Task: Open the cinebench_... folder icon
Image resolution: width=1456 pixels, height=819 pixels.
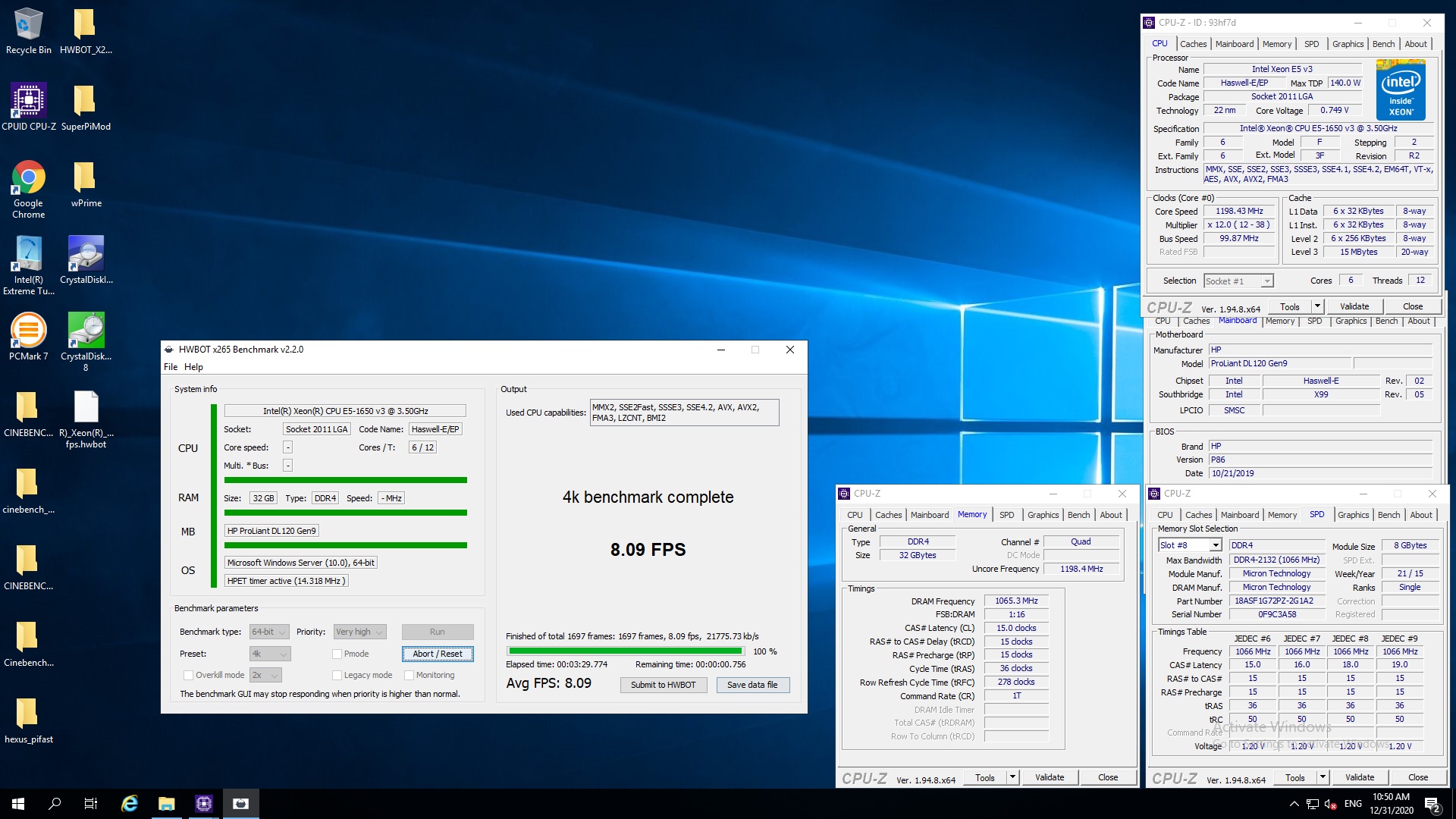Action: pos(28,491)
